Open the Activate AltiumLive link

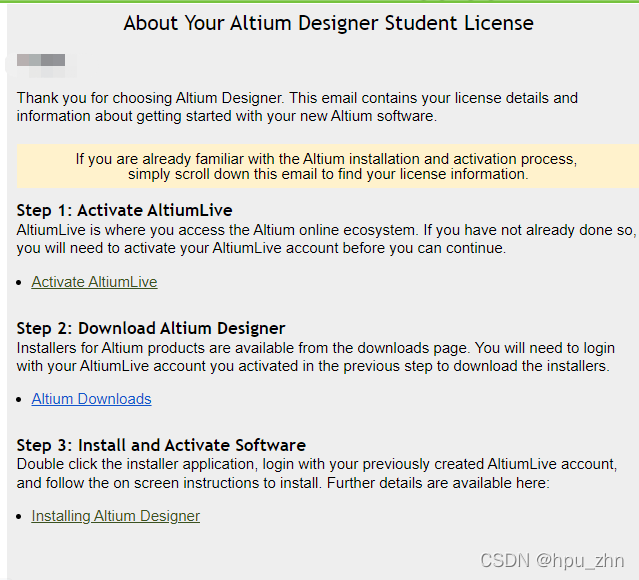94,282
